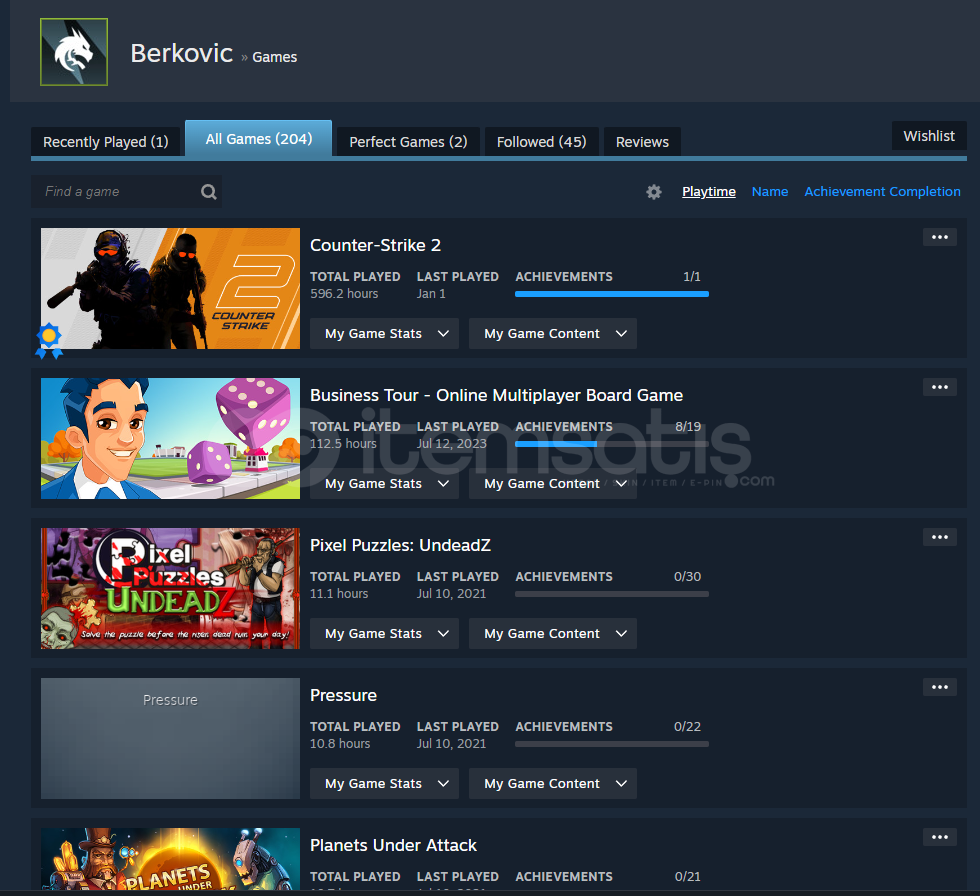This screenshot has width=980, height=896.
Task: Click the Counter-Strike 2 achievements progress bar
Action: (x=611, y=294)
